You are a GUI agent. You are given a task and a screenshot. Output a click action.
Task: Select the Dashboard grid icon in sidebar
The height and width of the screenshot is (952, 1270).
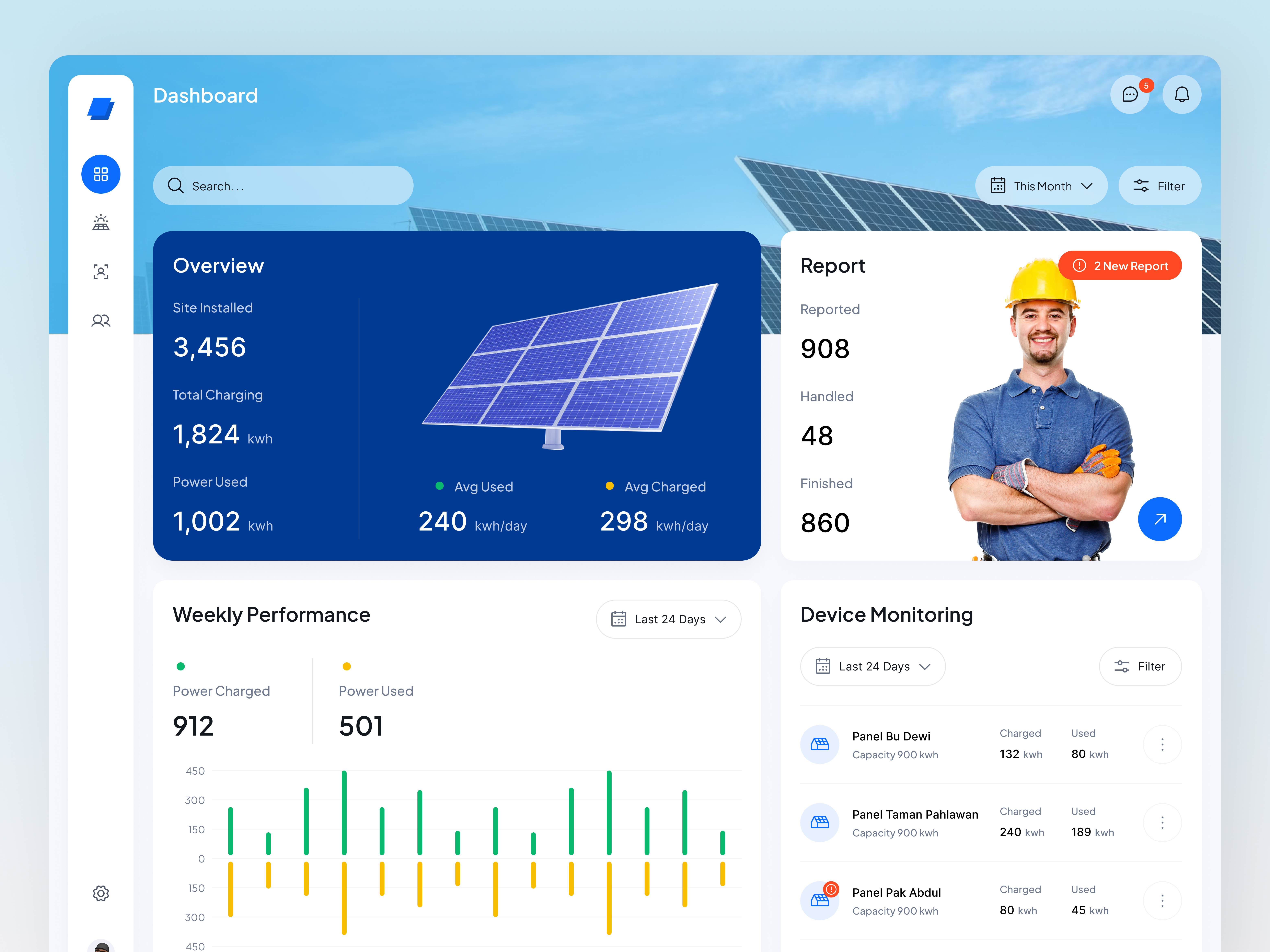(x=101, y=174)
